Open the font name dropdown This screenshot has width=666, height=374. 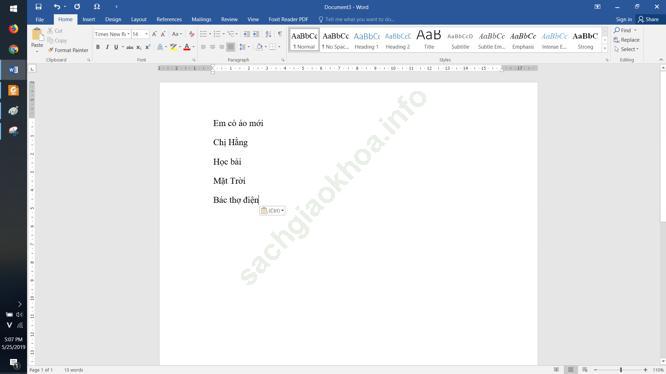point(128,34)
